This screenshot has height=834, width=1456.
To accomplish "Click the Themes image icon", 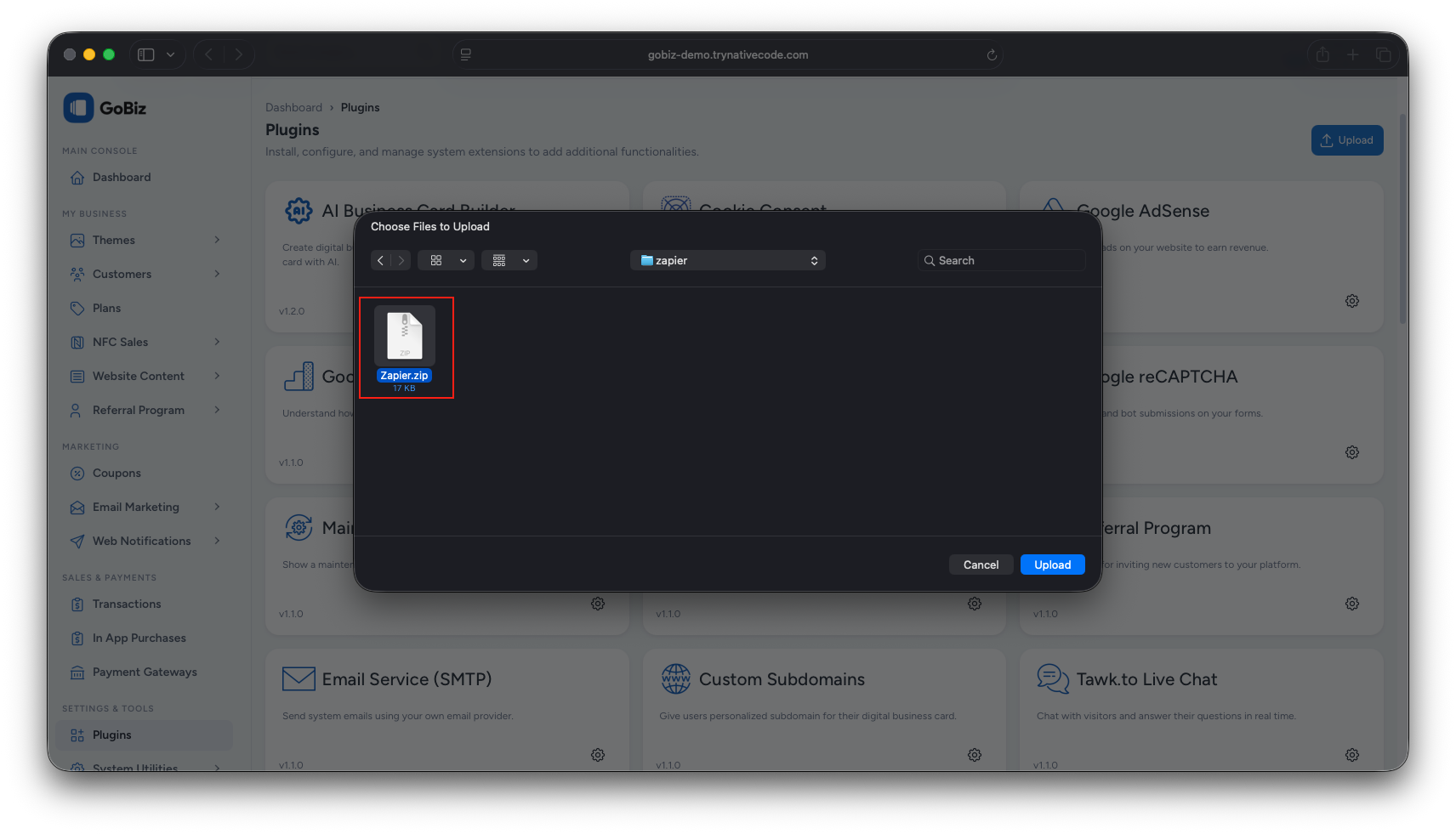I will (77, 240).
